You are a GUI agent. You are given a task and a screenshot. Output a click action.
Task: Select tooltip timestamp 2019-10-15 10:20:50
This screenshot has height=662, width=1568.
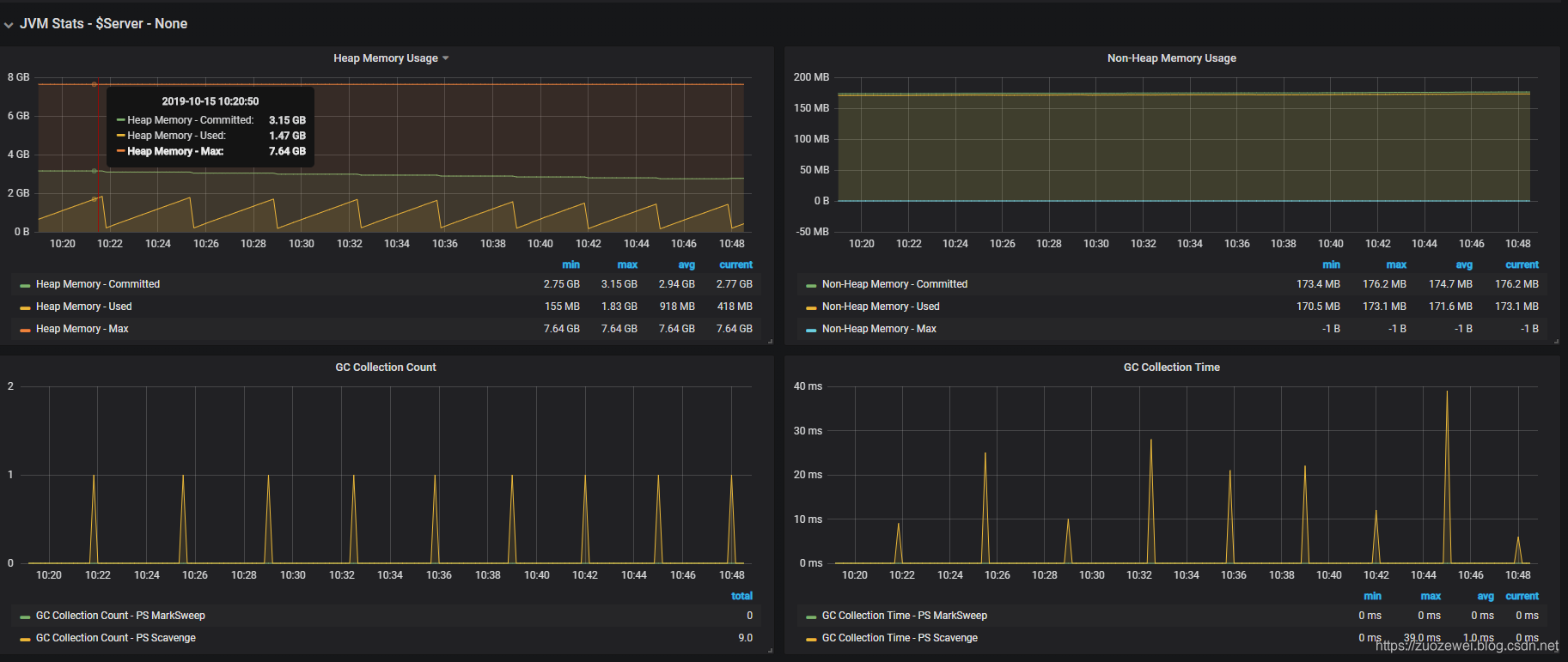pos(210,101)
